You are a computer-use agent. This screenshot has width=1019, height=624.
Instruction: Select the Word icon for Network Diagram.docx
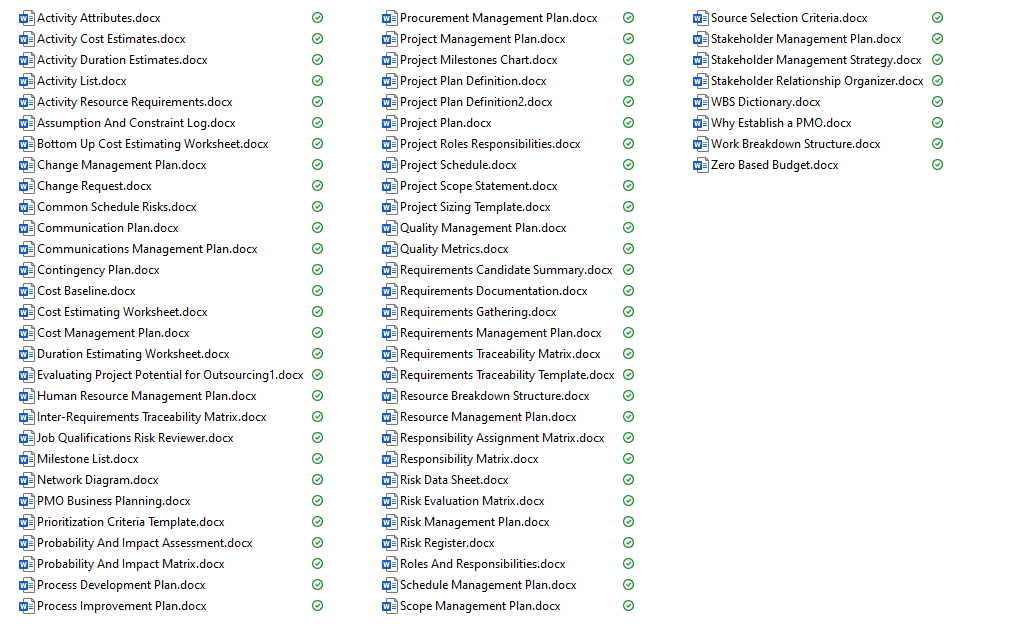[x=27, y=480]
